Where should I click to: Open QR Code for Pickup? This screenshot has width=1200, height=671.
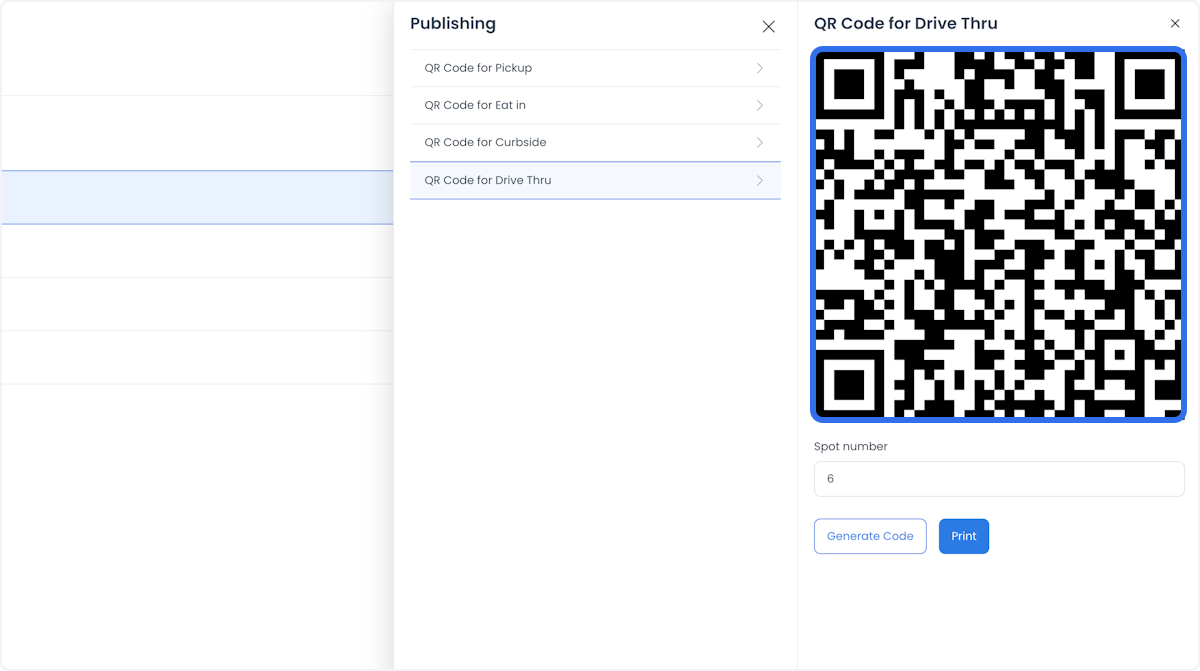pyautogui.click(x=595, y=68)
